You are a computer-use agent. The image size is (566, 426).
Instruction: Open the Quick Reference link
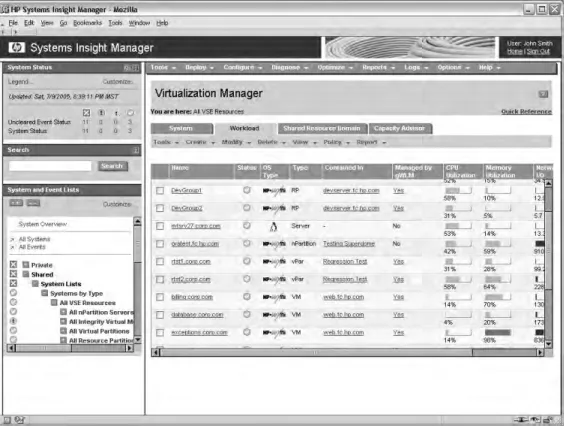click(x=526, y=112)
